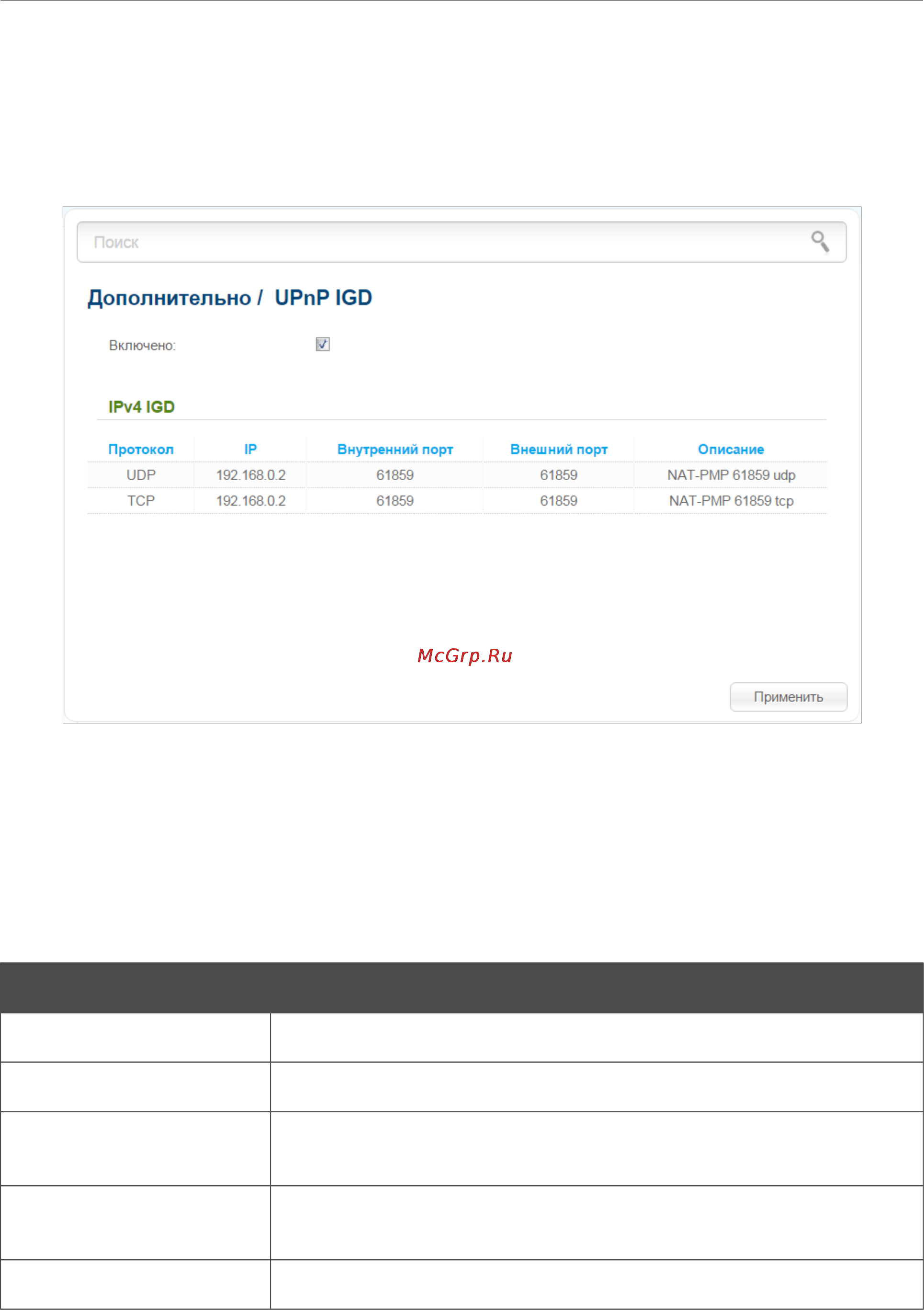Select the UDP protocol cell
The image size is (924, 1310).
(x=141, y=474)
